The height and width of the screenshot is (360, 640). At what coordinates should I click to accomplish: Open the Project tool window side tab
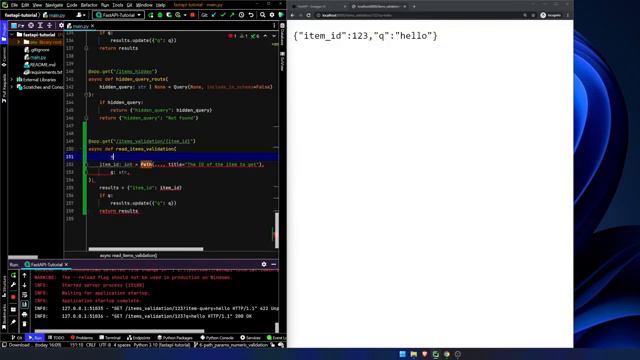4,32
